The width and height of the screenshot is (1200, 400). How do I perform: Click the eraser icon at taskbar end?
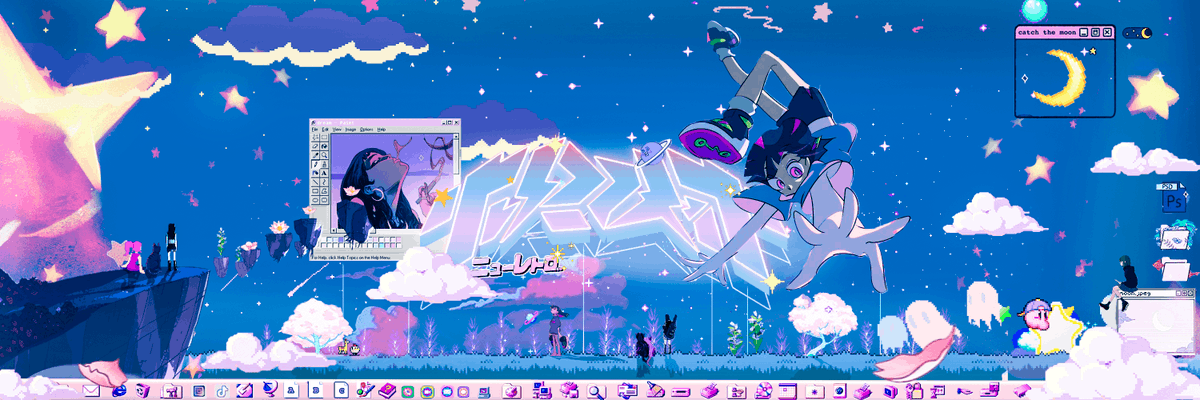click(x=1023, y=389)
